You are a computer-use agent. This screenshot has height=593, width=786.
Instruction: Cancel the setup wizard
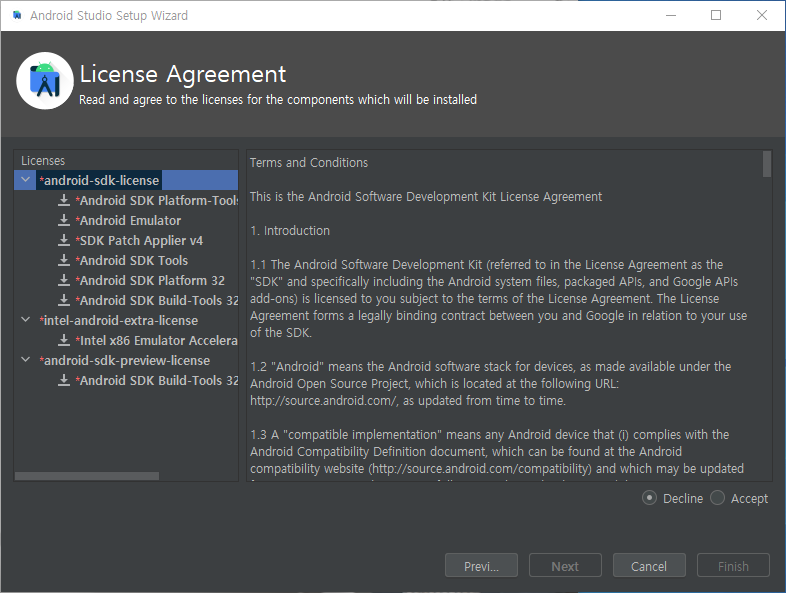[649, 566]
